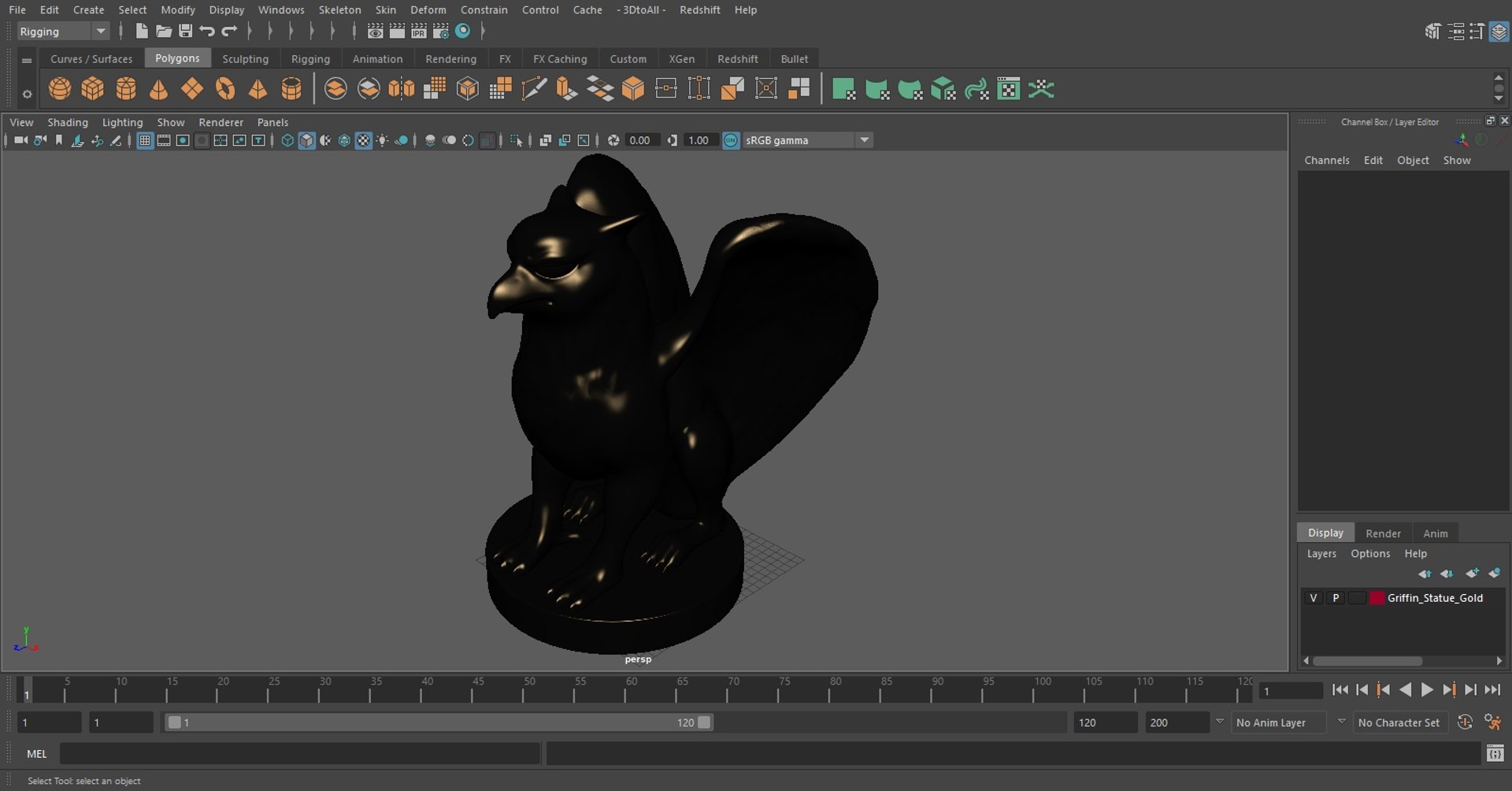The height and width of the screenshot is (791, 1512).
Task: Click the Undo arrow icon
Action: [207, 31]
